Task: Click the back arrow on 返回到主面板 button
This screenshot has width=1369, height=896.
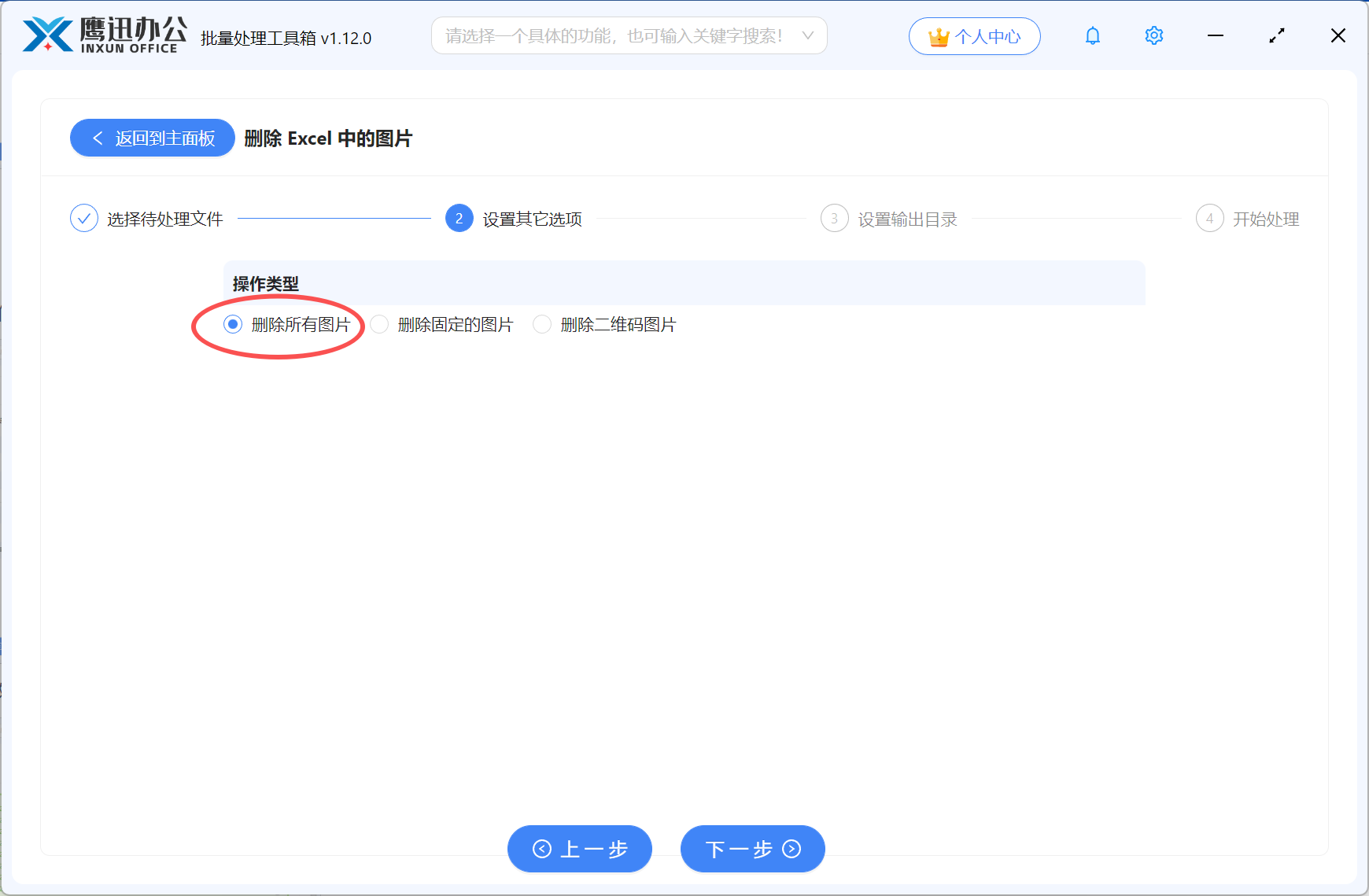Action: point(98,138)
